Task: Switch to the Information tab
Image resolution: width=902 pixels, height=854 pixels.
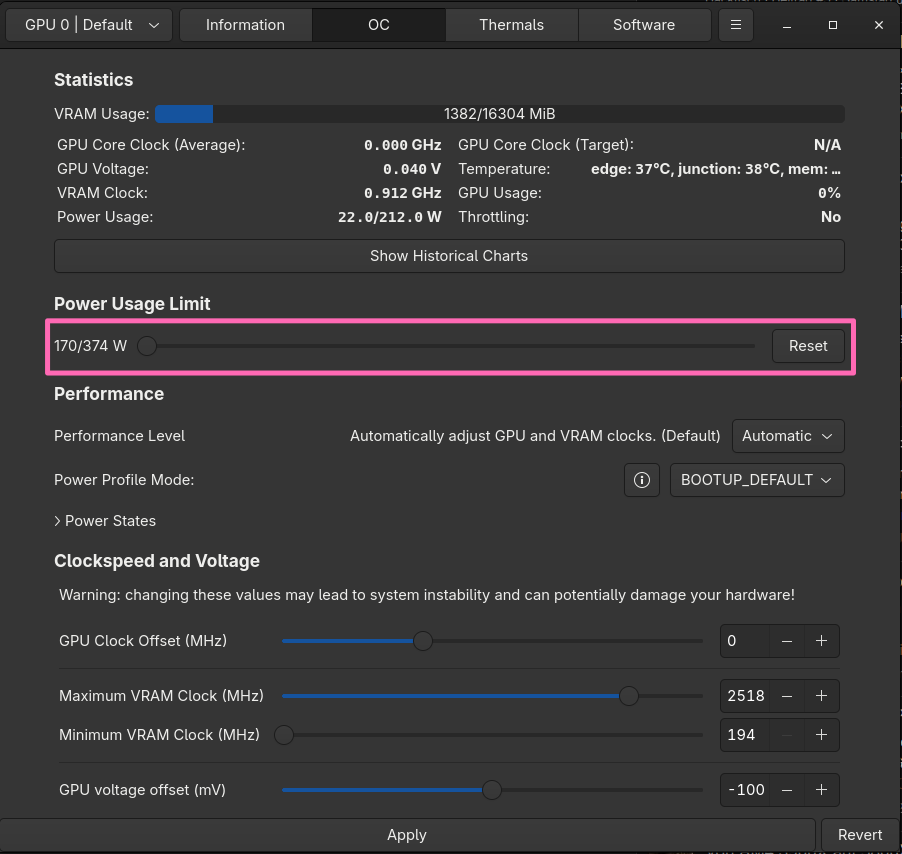Action: tap(245, 25)
